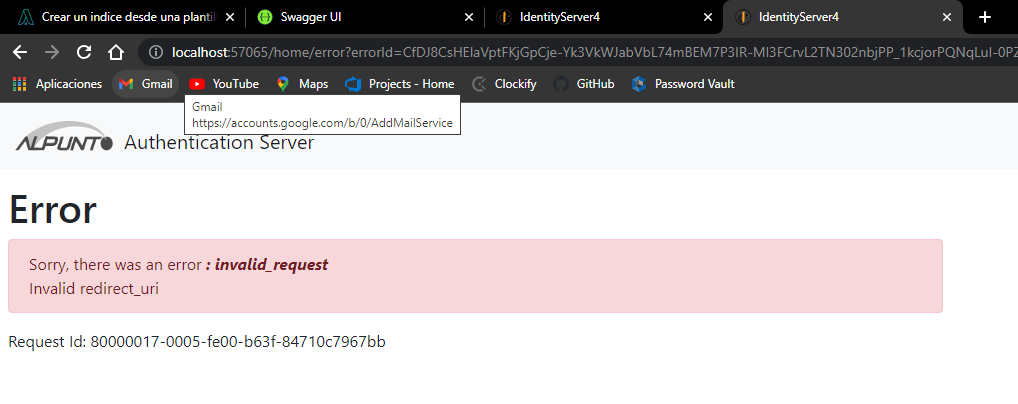1018x404 pixels.
Task: Close the Swagger UI tab
Action: (469, 17)
